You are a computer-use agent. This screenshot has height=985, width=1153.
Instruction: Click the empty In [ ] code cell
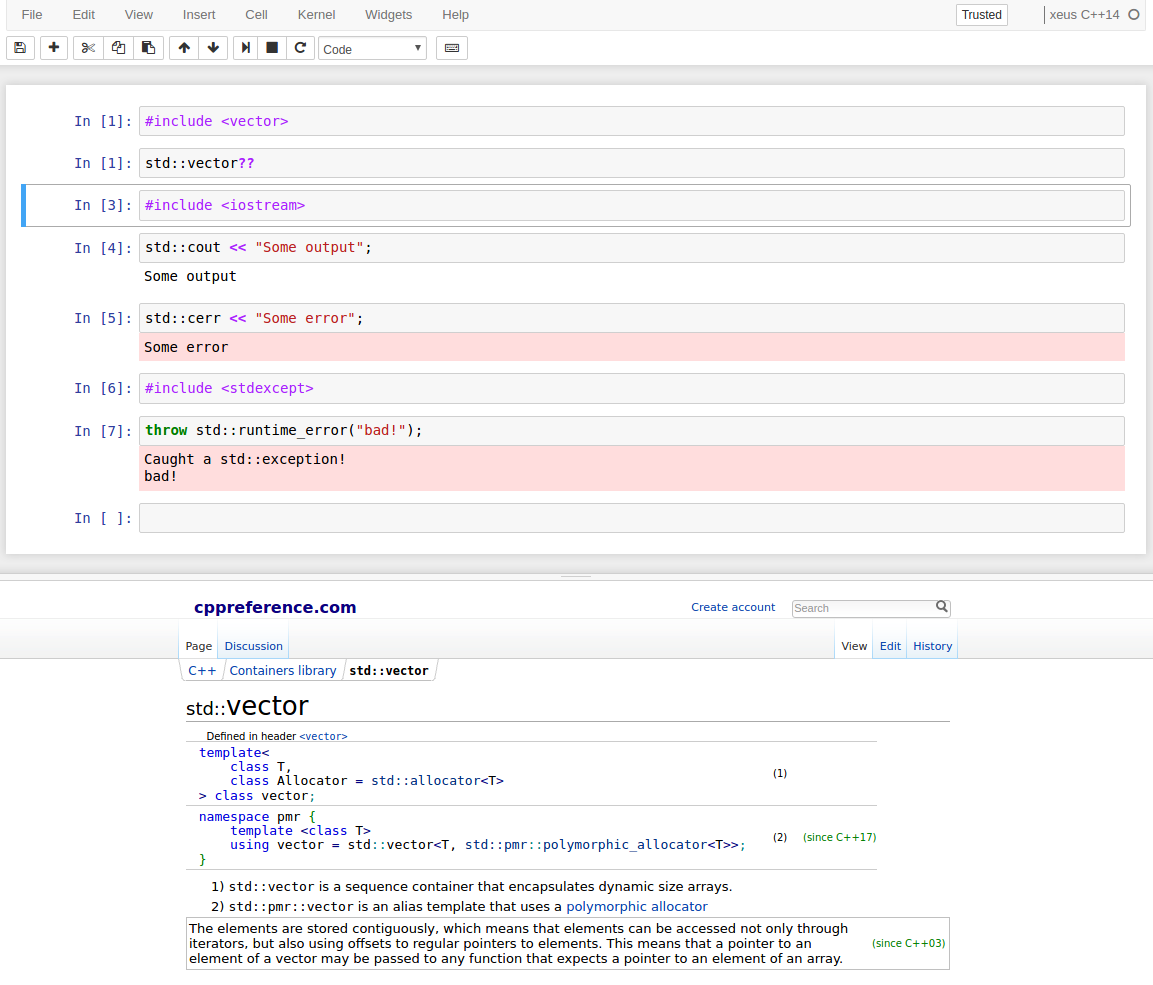(x=632, y=518)
